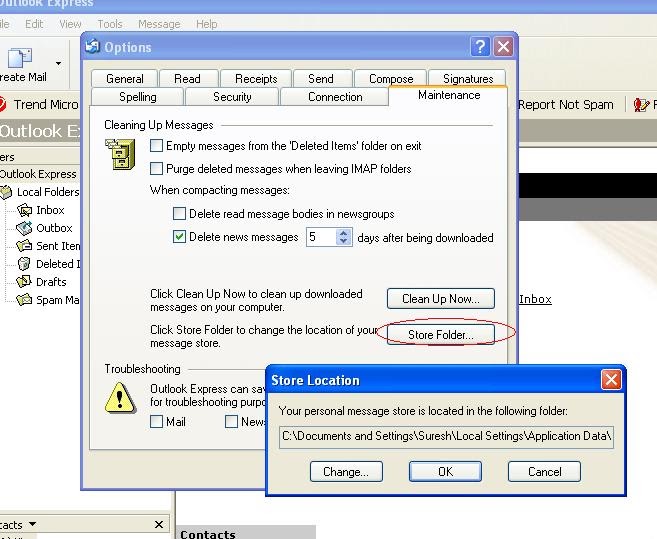
Task: Close the Store Location dialog
Action: pos(611,380)
